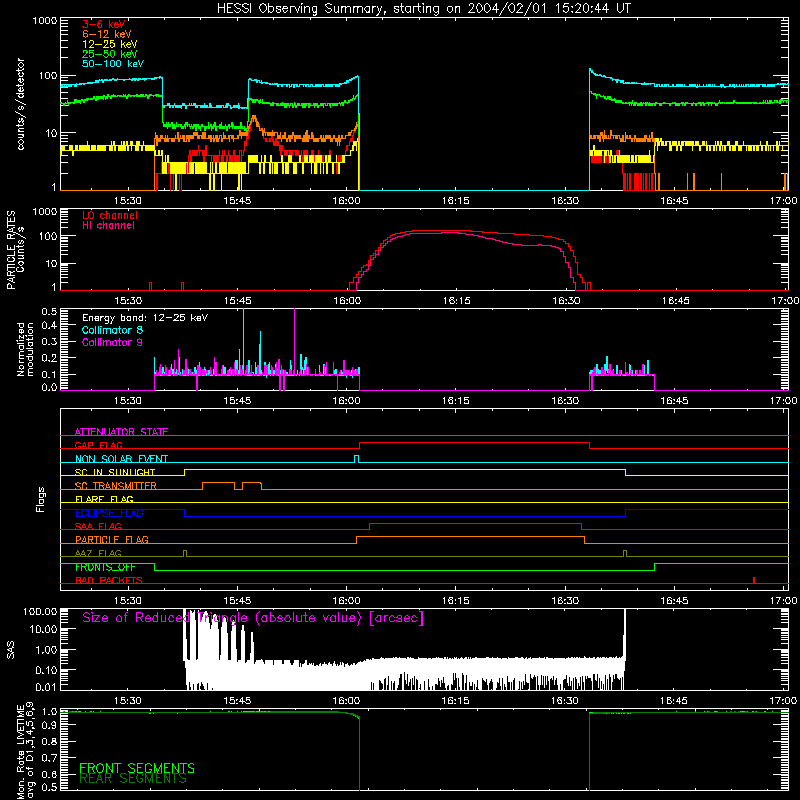The image size is (800, 800).
Task: Click the SAS axis label
Action: 10,650
